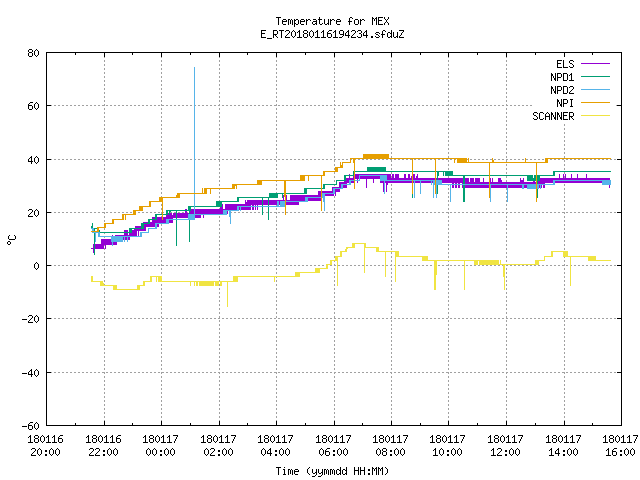Image resolution: width=640 pixels, height=480 pixels.
Task: Click the x-axis label 180116 22:00
Action: coord(103,446)
